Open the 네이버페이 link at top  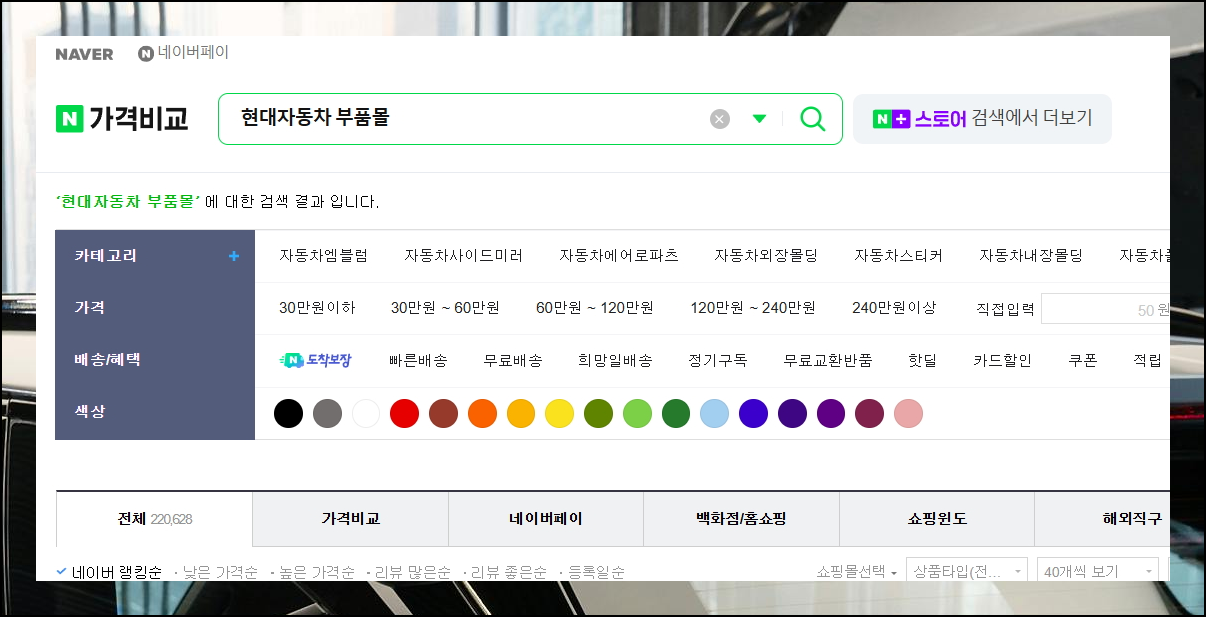point(184,53)
